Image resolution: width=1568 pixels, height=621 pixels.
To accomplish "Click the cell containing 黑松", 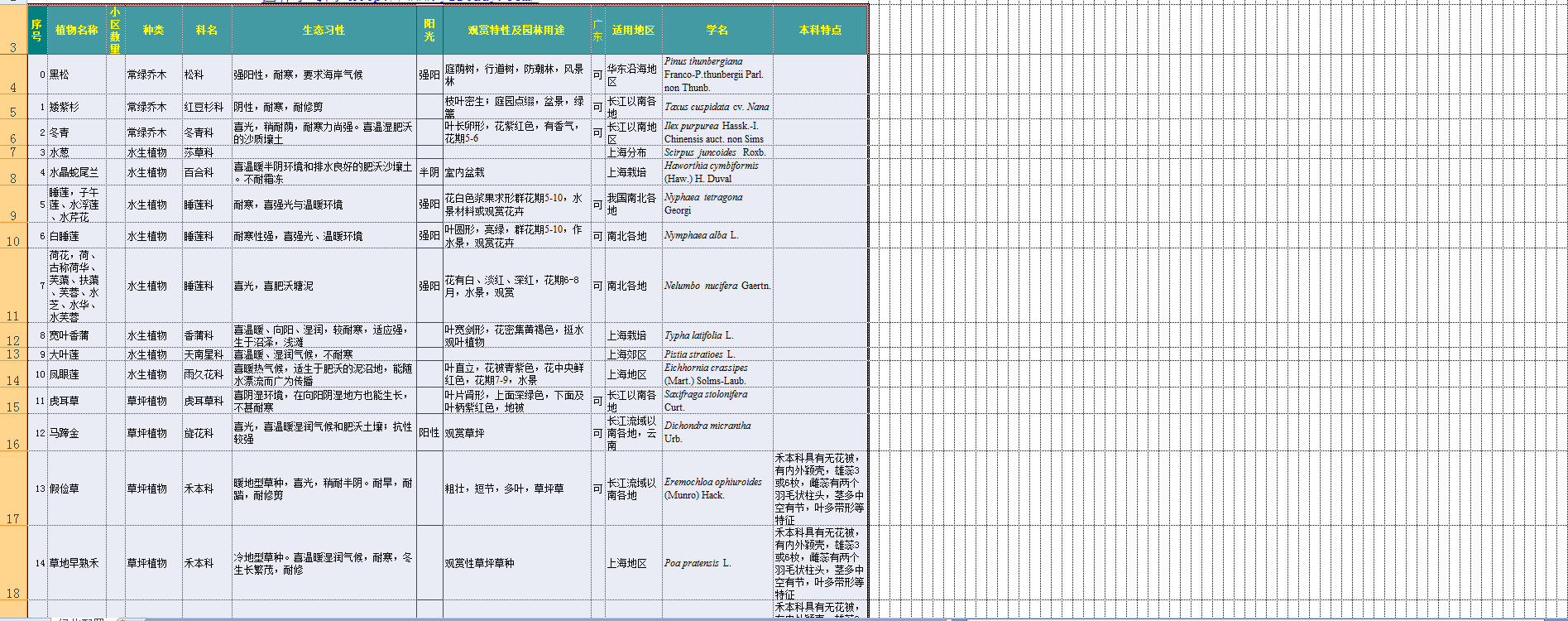I will [77, 75].
